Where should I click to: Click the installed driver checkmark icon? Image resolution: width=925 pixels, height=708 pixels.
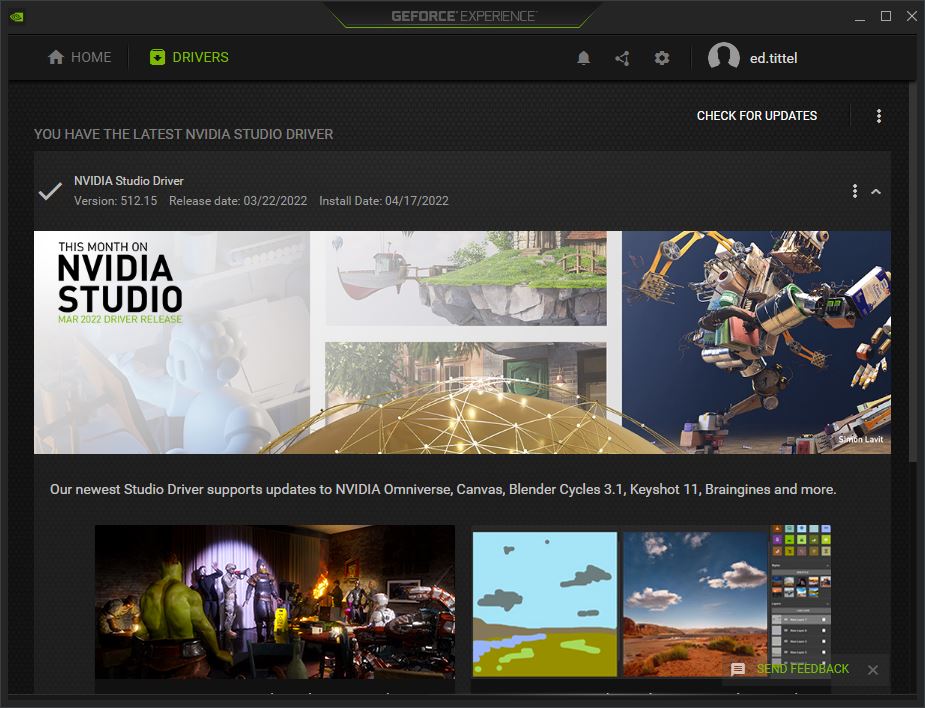(x=50, y=191)
